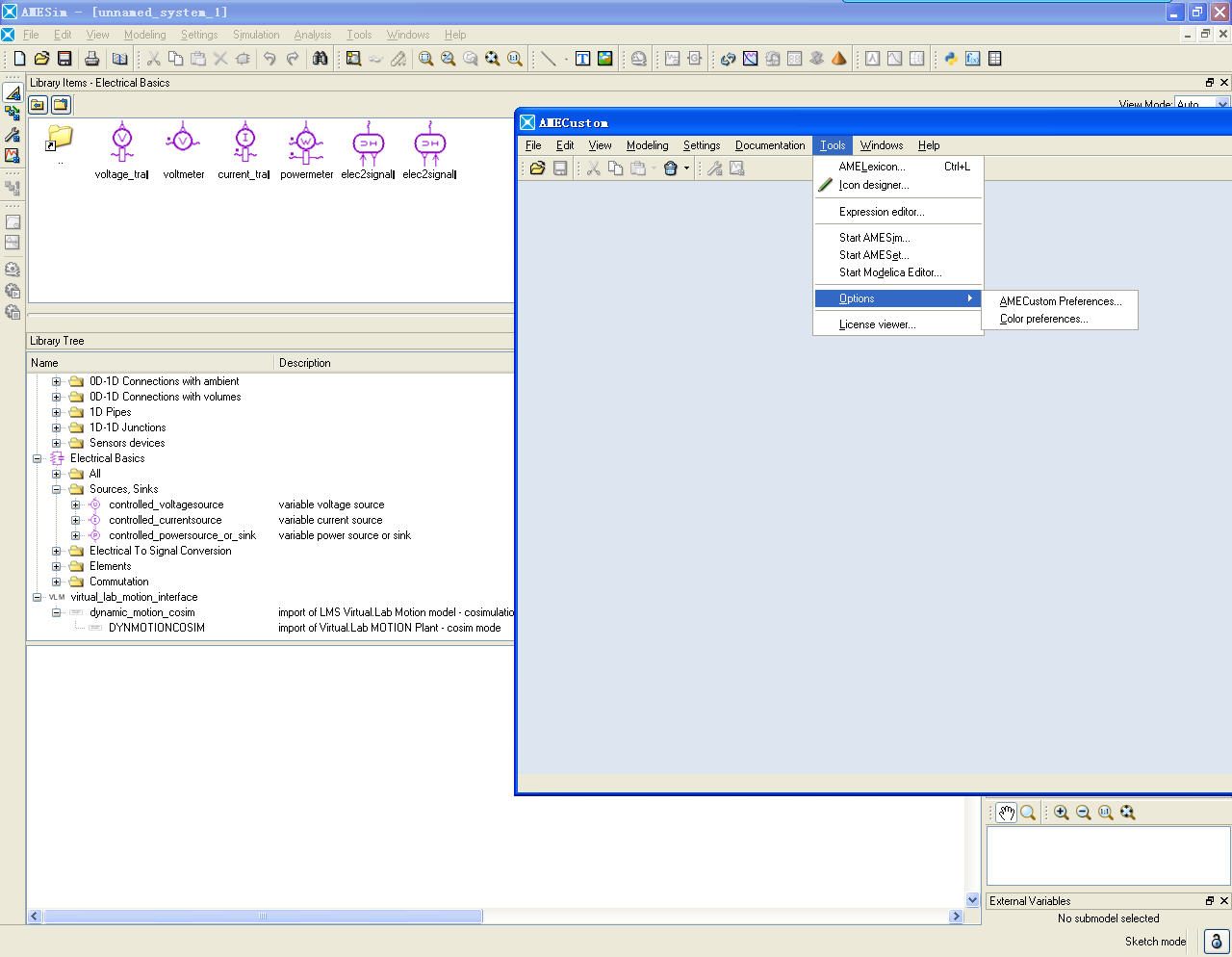Click the AMESim toolbar Save disk icon
Viewport: 1232px width, 957px height.
click(x=64, y=59)
